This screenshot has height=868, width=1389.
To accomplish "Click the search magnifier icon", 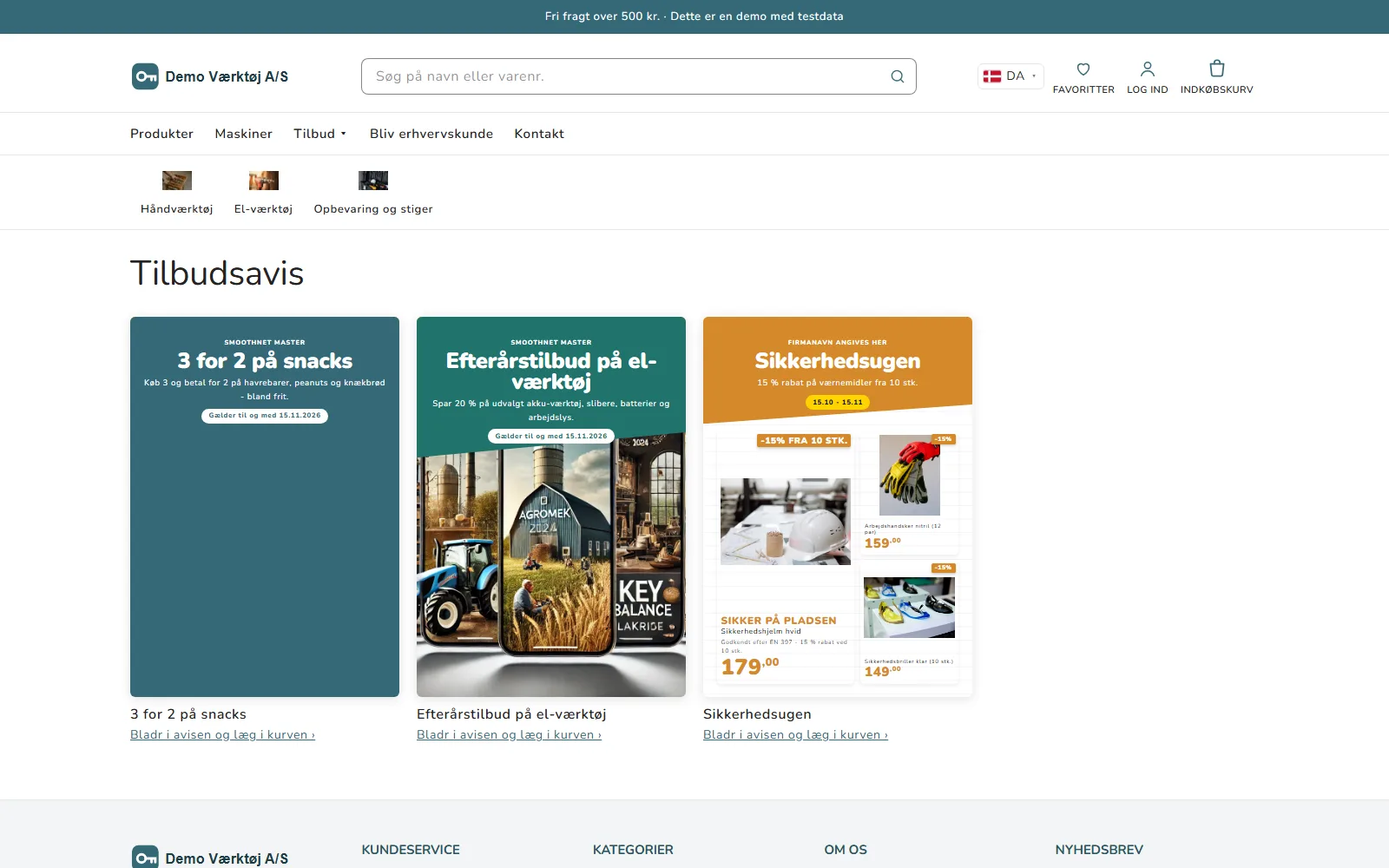I will pyautogui.click(x=898, y=76).
